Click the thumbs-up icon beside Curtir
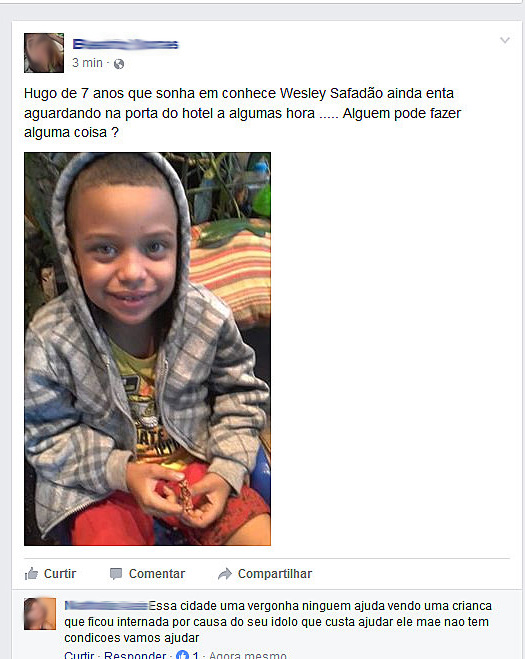525x659 pixels. (32, 573)
